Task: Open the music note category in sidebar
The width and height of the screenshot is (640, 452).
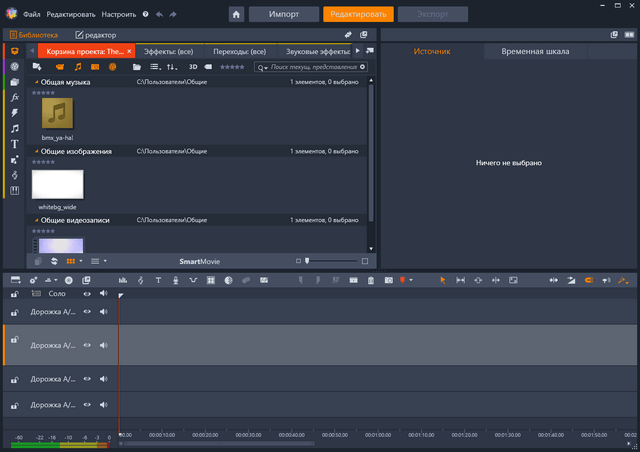Action: [x=15, y=128]
